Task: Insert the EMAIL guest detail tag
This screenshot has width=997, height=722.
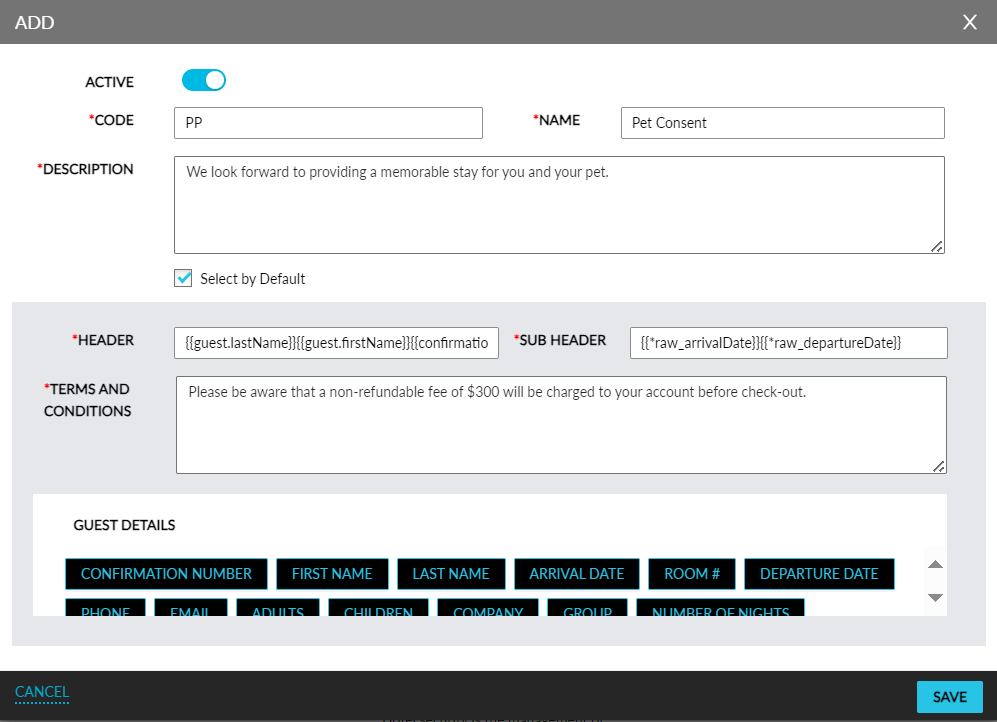Action: point(191,610)
